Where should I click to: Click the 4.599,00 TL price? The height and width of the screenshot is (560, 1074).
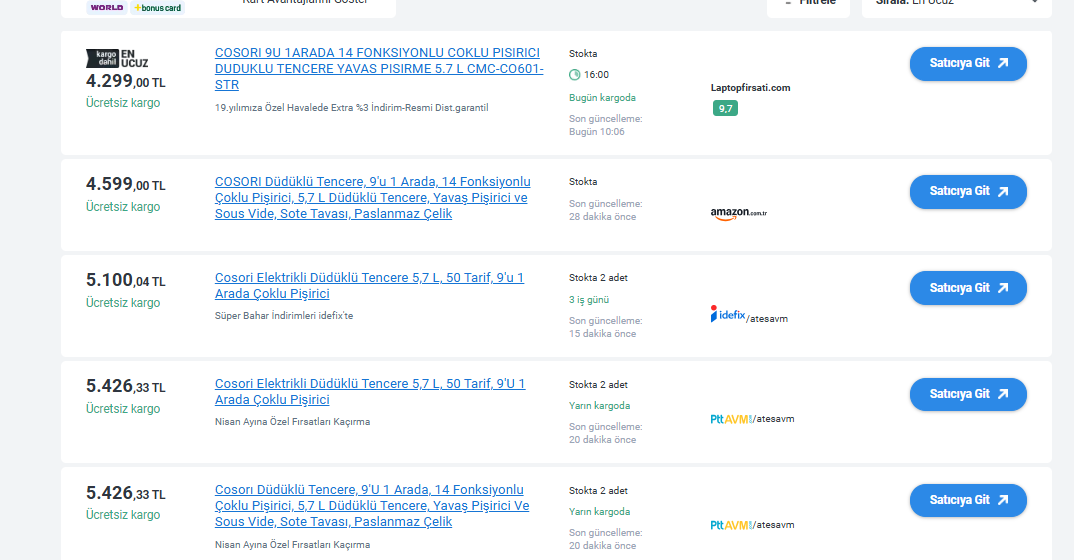(125, 184)
